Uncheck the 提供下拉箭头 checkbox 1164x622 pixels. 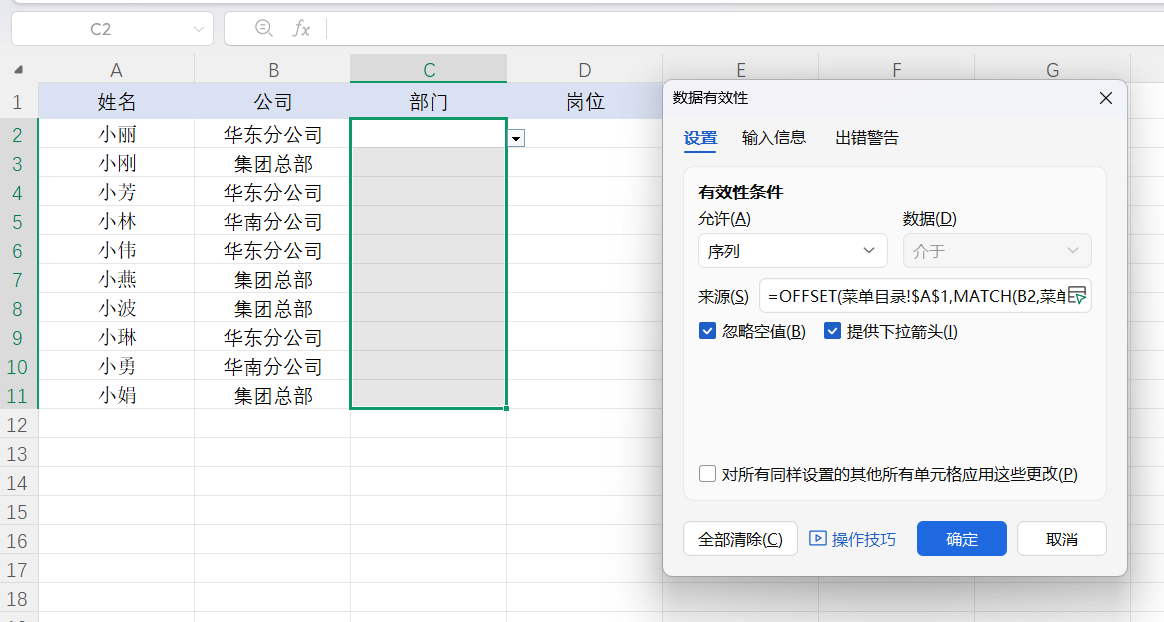[832, 331]
